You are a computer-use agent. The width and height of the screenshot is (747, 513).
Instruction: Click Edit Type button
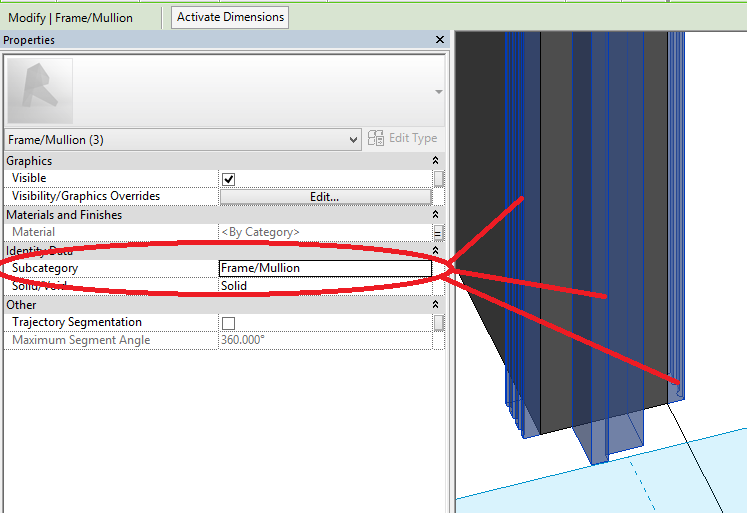(403, 138)
